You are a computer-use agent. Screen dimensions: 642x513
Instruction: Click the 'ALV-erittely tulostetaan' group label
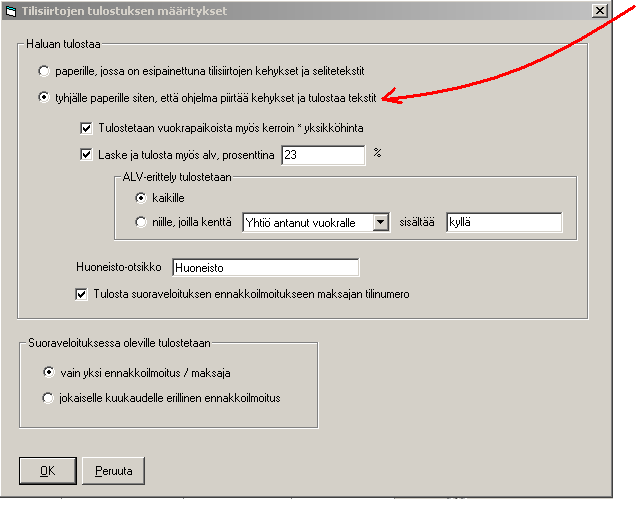(x=177, y=177)
